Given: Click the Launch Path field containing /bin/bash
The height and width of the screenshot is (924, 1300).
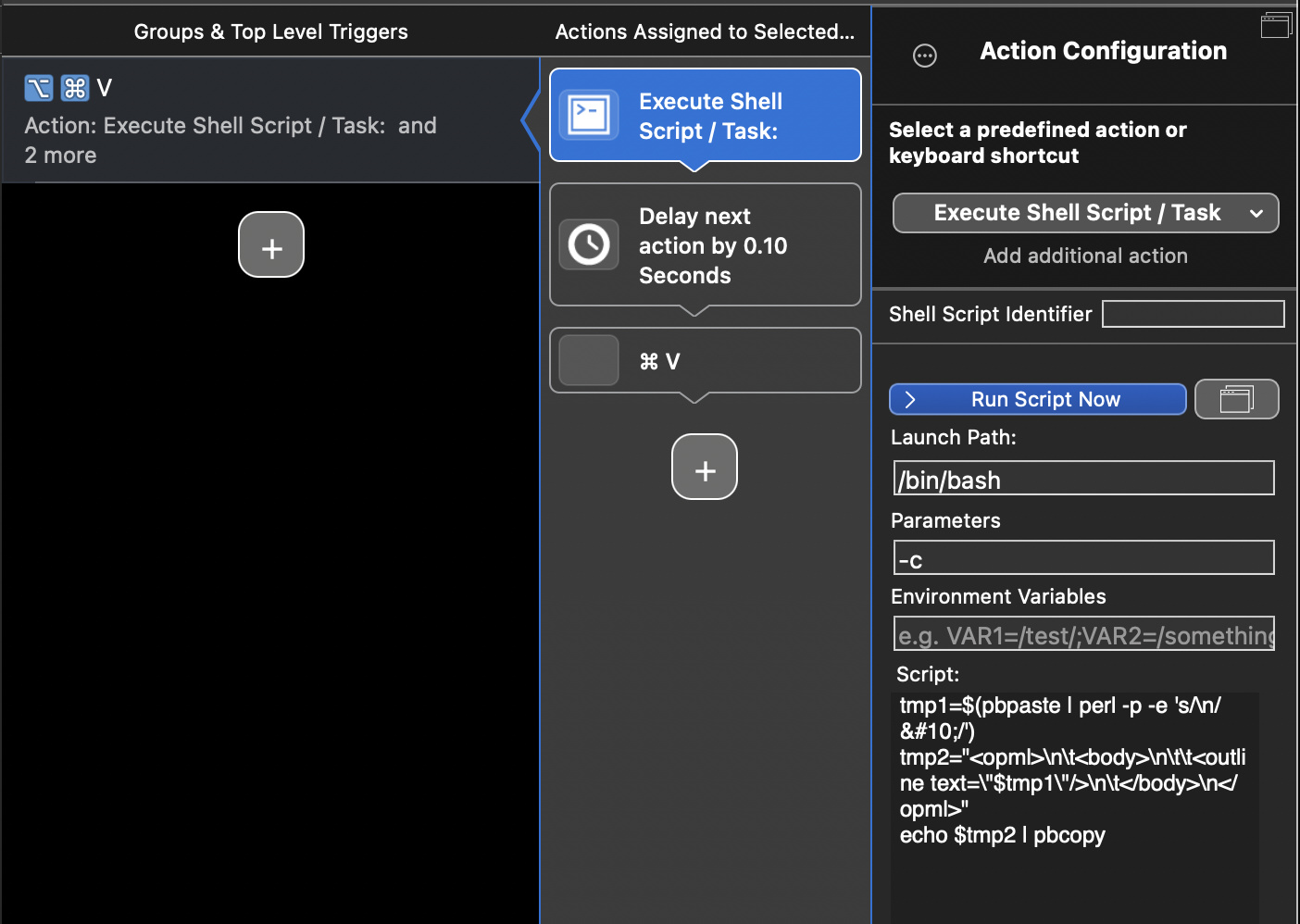Looking at the screenshot, I should click(x=1083, y=479).
